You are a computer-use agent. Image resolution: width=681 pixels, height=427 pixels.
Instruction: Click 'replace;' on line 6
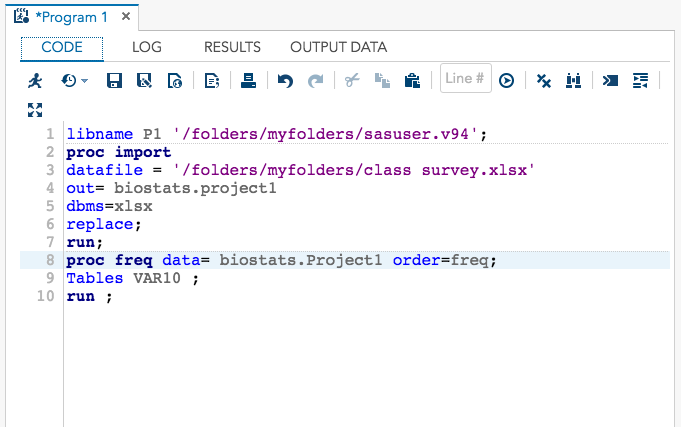[104, 225]
